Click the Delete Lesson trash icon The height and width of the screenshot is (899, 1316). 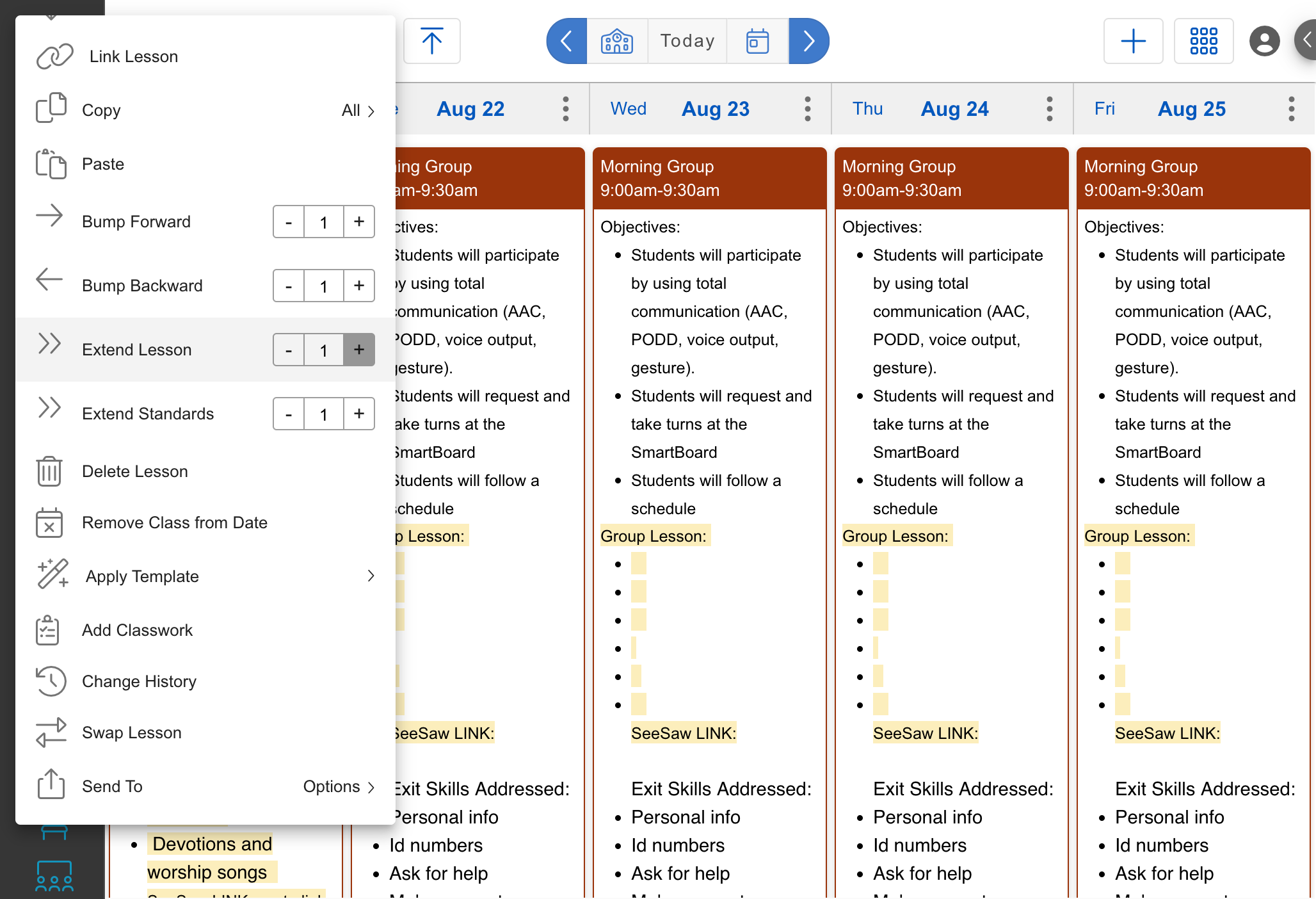pyautogui.click(x=49, y=471)
